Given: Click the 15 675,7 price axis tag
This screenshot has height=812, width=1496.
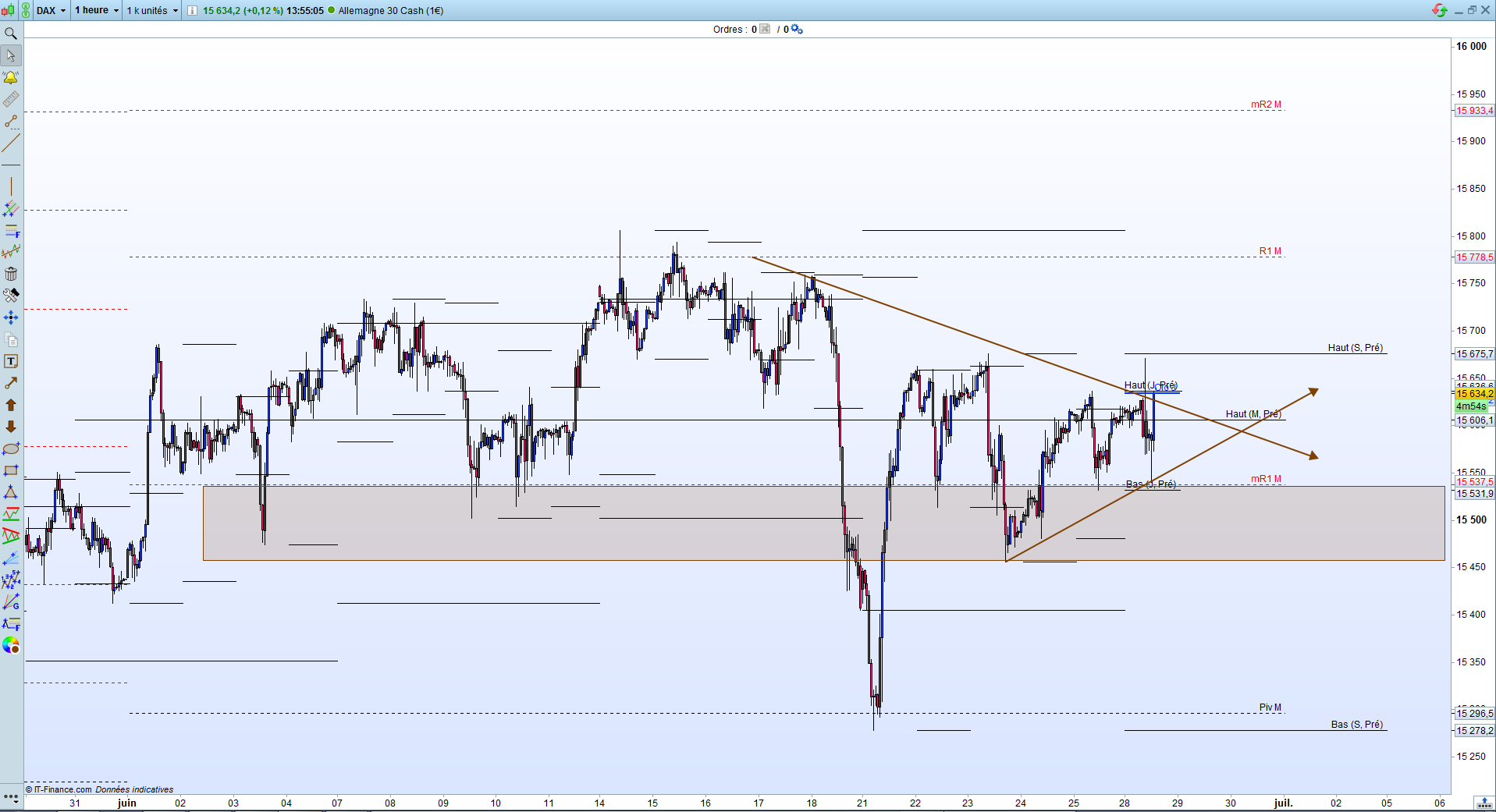Looking at the screenshot, I should coord(1474,354).
